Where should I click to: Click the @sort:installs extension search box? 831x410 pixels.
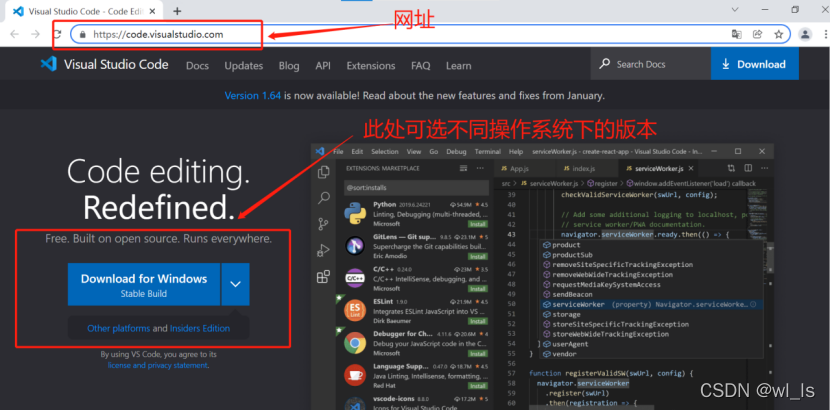pyautogui.click(x=416, y=188)
